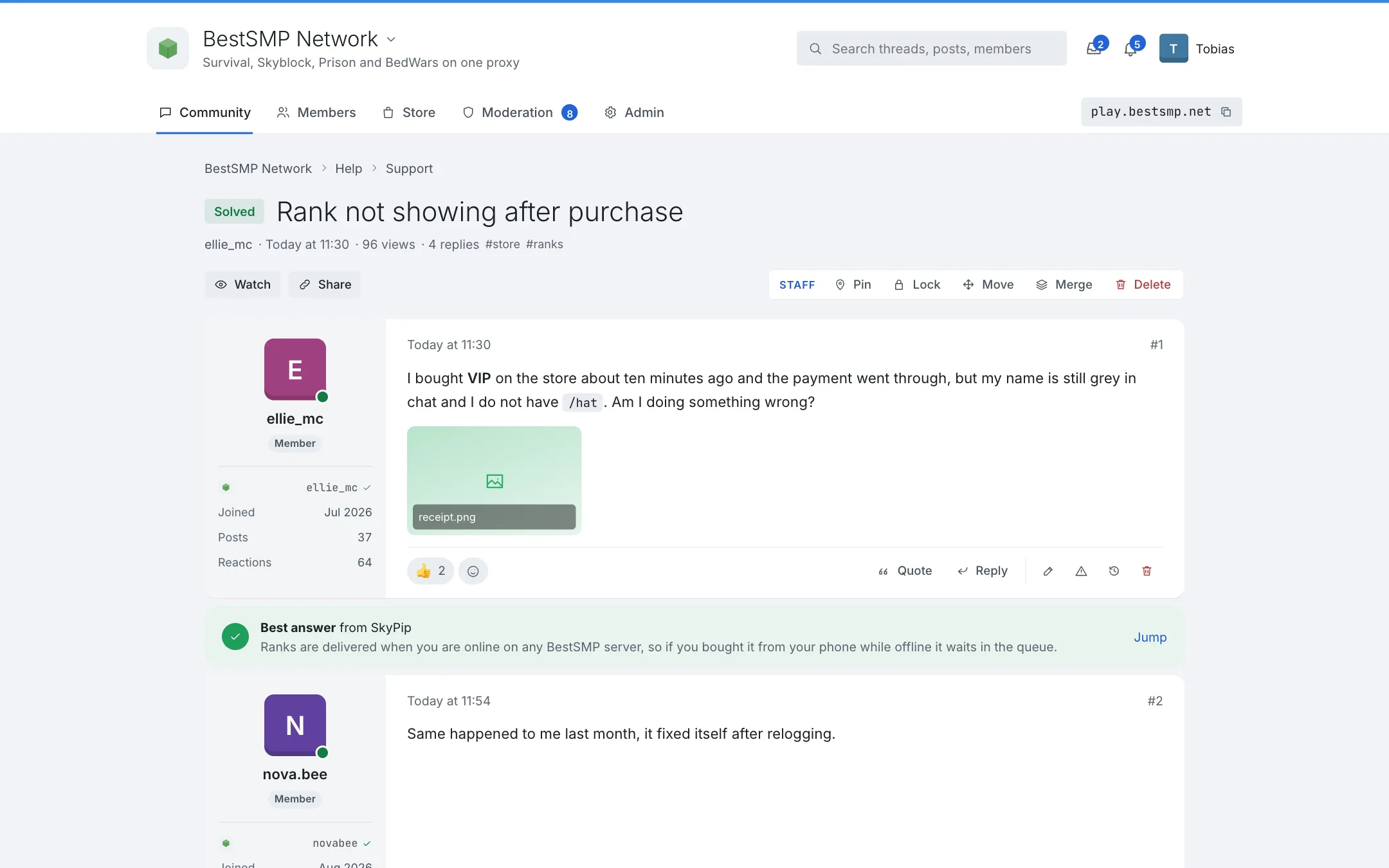
Task: Open the Moderation tab
Action: coord(520,113)
